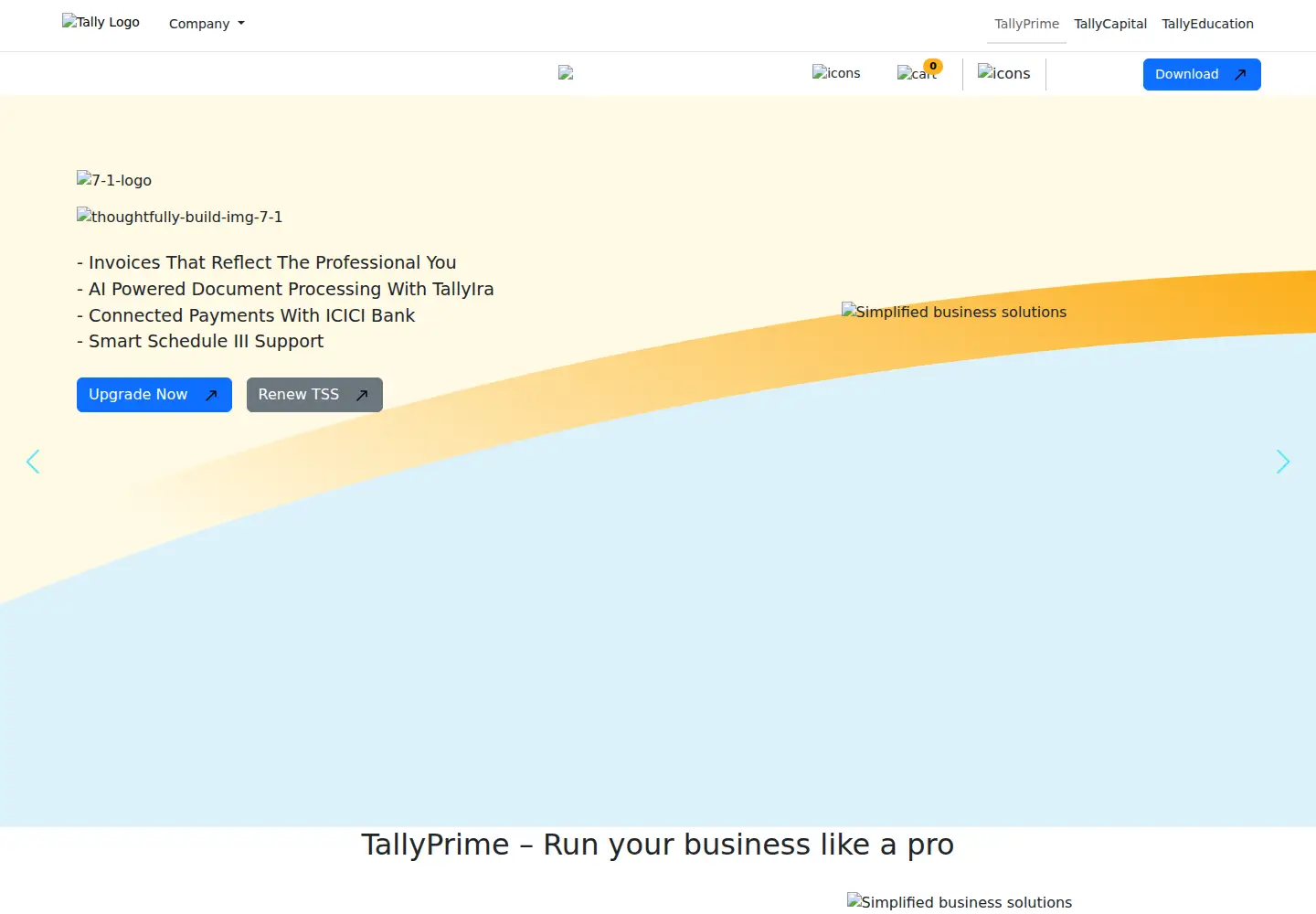The width and height of the screenshot is (1316, 914).
Task: Go to next carousel slide
Action: (x=1283, y=462)
